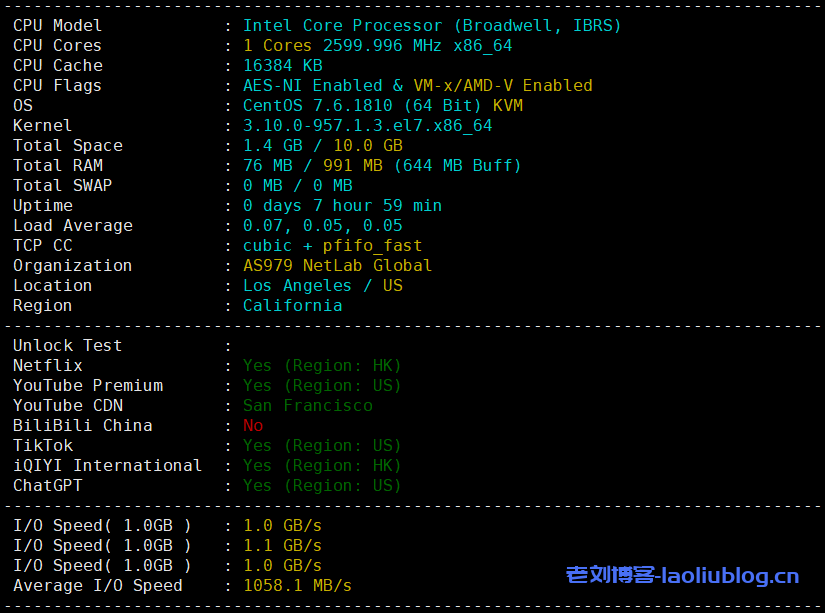Screen dimensions: 825x613
Task: Click the 16384 KB cache value
Action: tap(282, 66)
